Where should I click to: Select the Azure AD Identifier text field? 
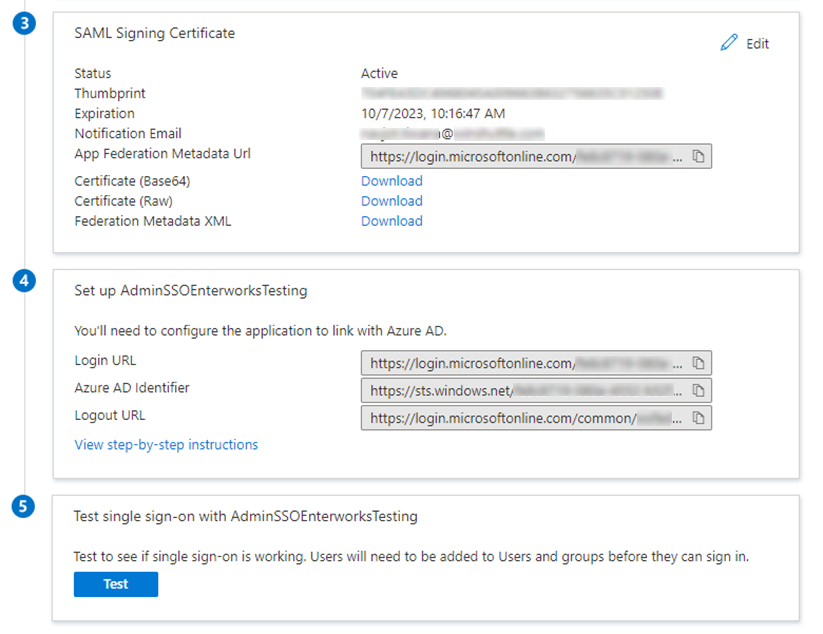coord(525,390)
